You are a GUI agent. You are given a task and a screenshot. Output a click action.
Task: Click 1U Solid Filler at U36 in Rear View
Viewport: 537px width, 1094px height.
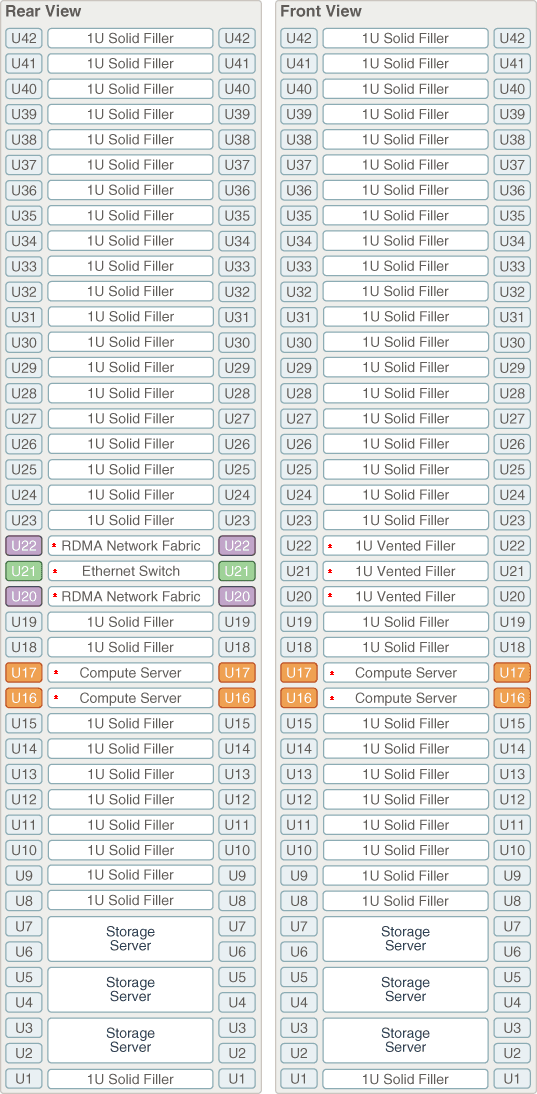(x=130, y=190)
